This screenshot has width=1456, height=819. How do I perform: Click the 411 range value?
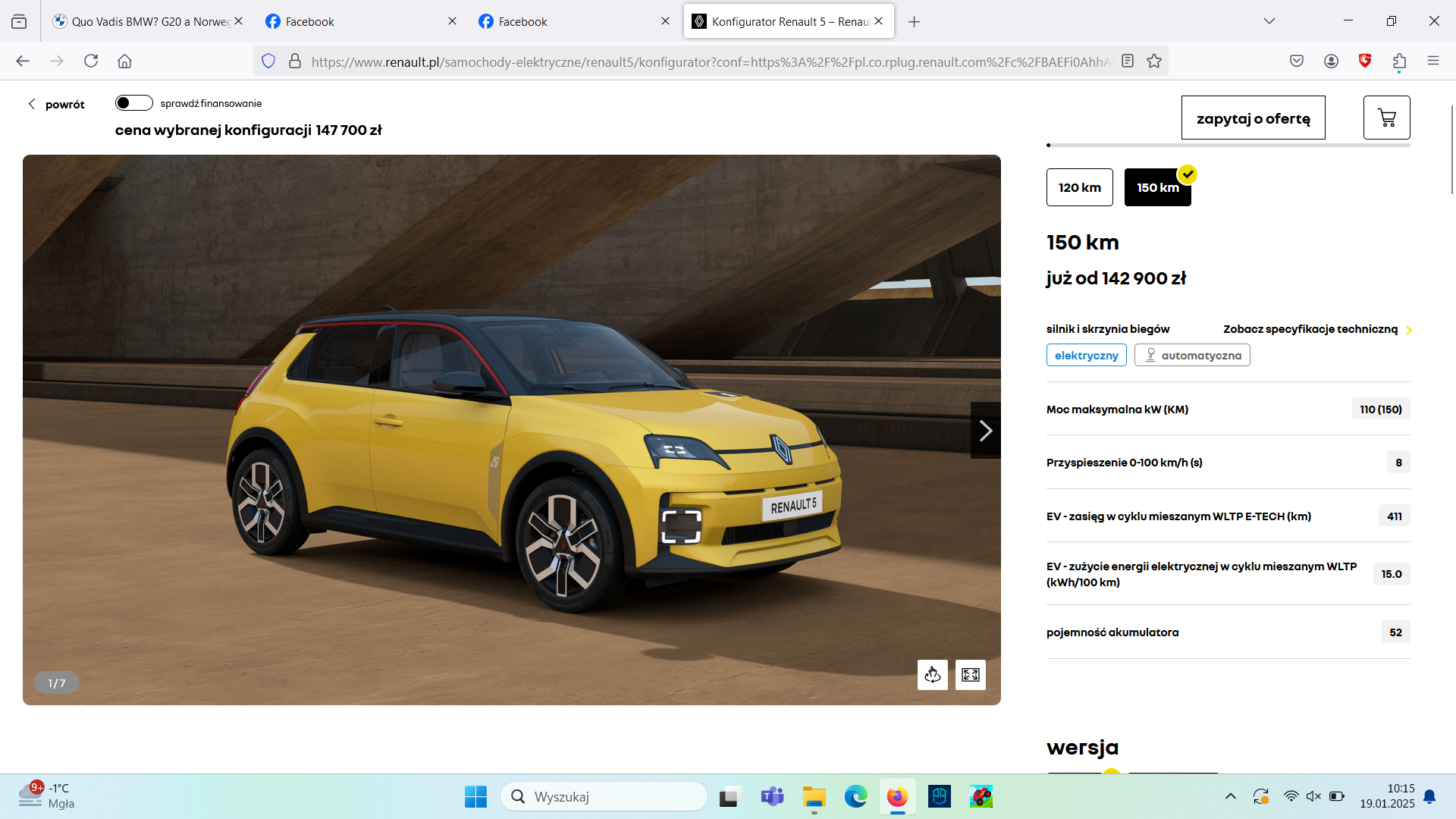coord(1394,516)
